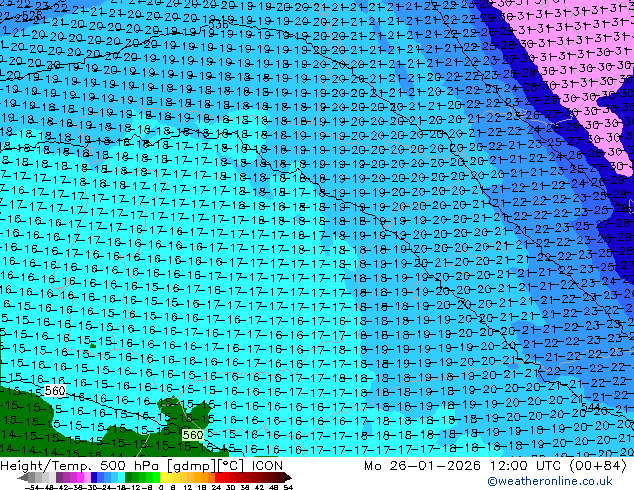Click the 'Height/Temp. 500 hPa' map title

tap(79, 466)
